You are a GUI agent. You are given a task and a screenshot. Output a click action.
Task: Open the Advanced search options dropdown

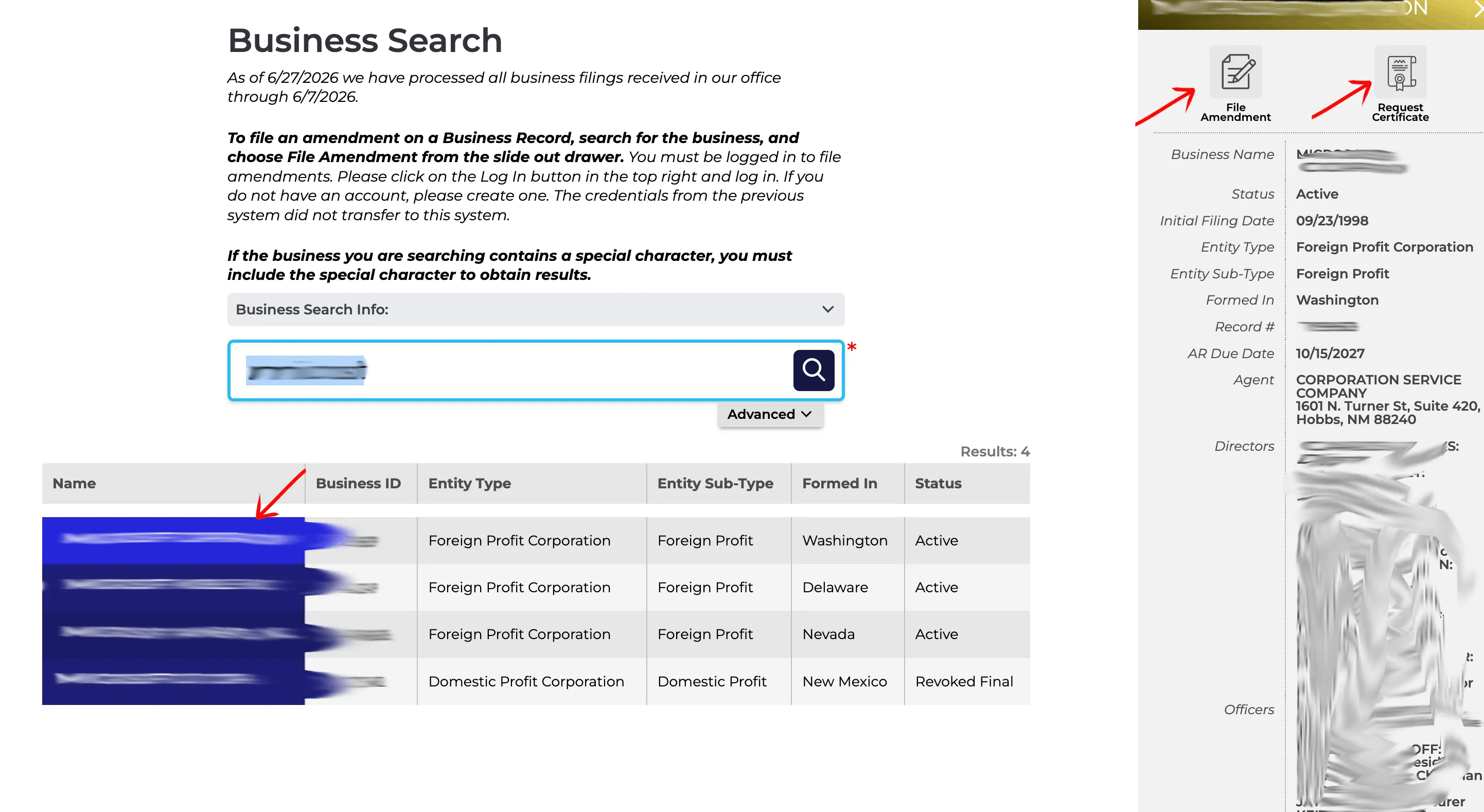770,414
